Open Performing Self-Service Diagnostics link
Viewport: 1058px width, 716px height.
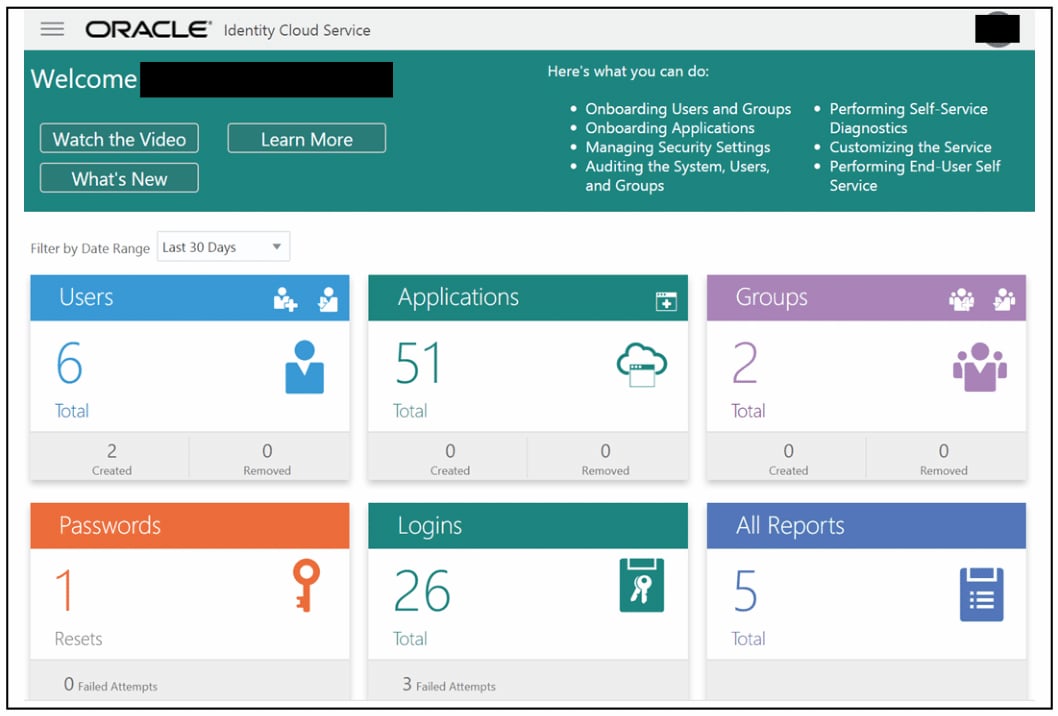(x=908, y=118)
